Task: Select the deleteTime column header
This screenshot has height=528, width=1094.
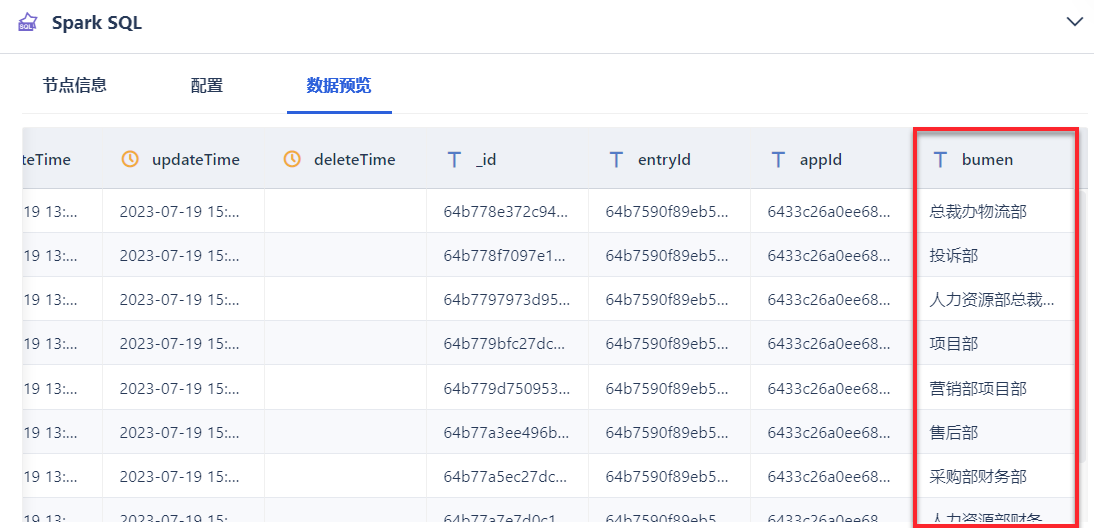Action: [x=345, y=159]
